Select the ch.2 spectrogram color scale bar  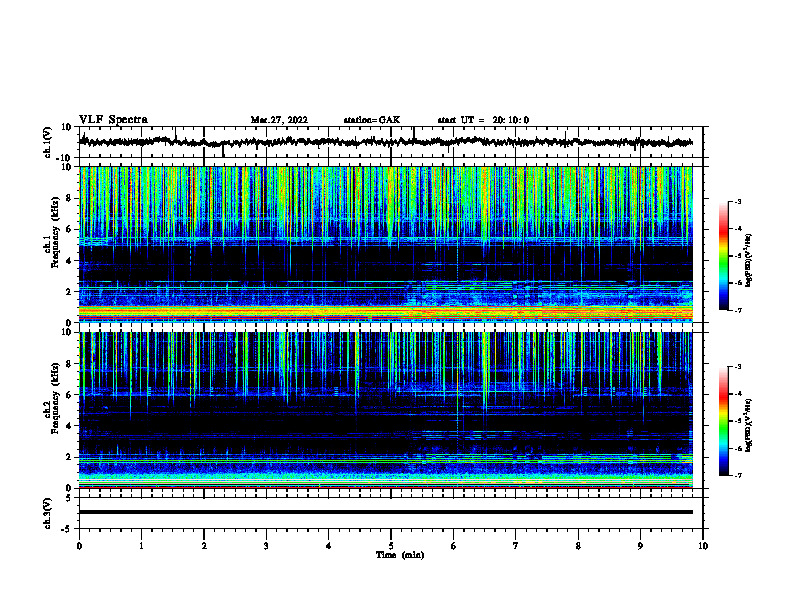click(724, 421)
